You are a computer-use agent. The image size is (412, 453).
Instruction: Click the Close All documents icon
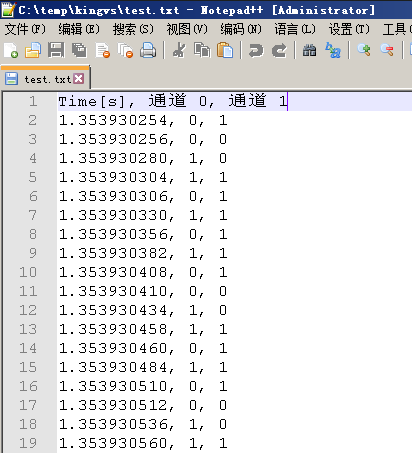(125, 50)
